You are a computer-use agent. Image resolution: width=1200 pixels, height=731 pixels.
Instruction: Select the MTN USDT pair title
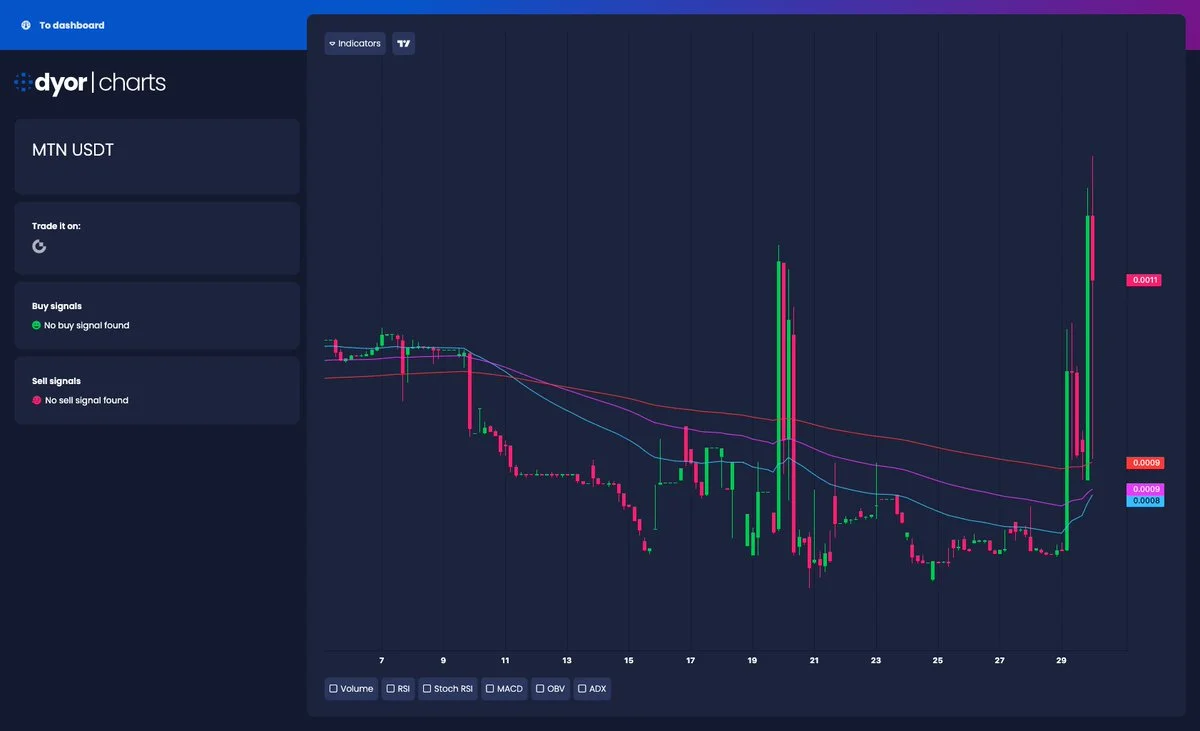pyautogui.click(x=73, y=150)
